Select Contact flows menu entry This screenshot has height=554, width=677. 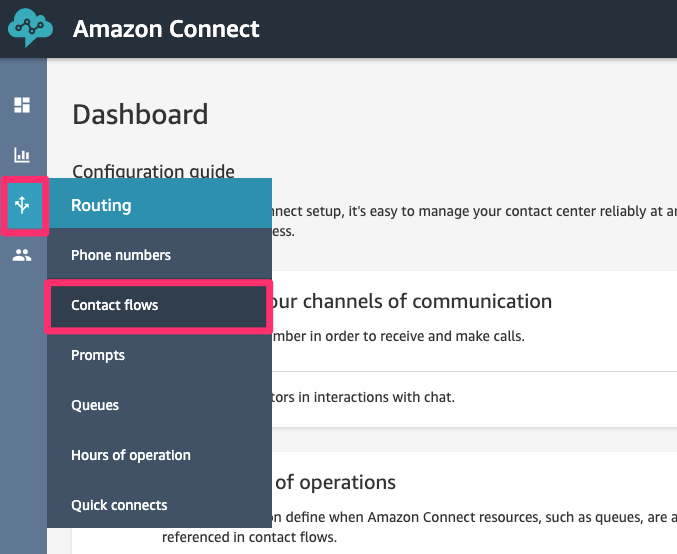(115, 305)
